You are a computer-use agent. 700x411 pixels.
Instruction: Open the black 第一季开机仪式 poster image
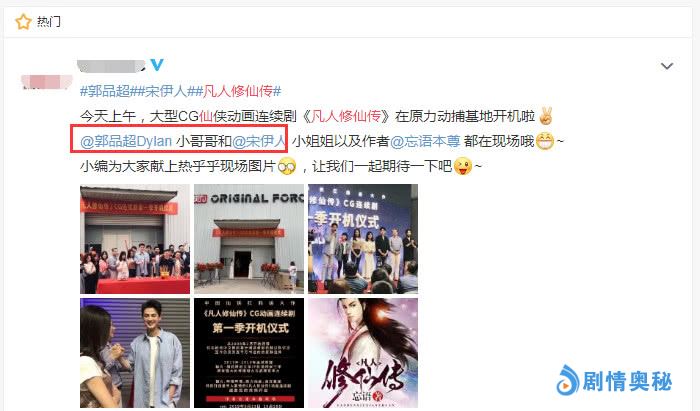coord(249,353)
